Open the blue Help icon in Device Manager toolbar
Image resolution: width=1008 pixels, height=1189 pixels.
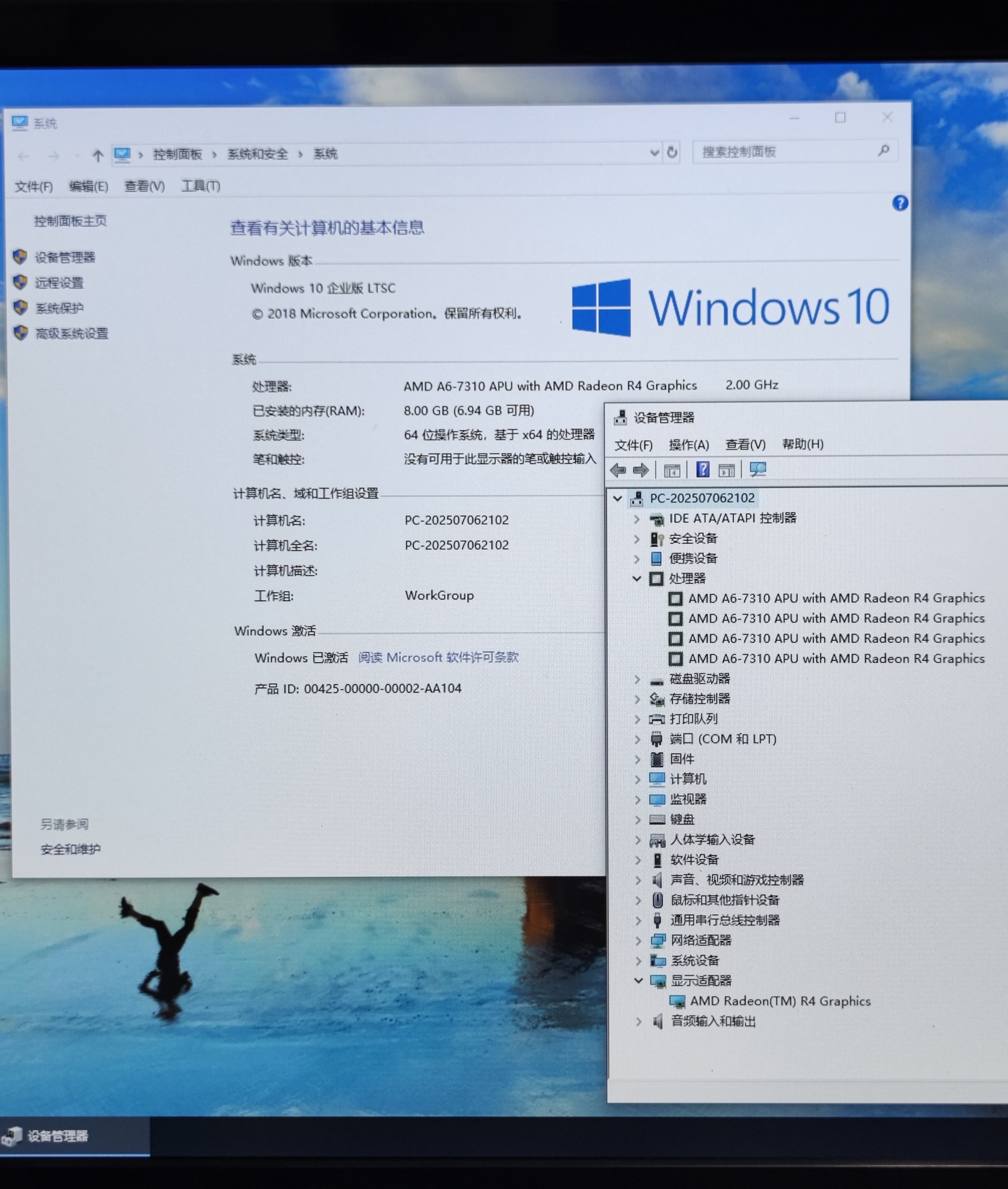[702, 470]
